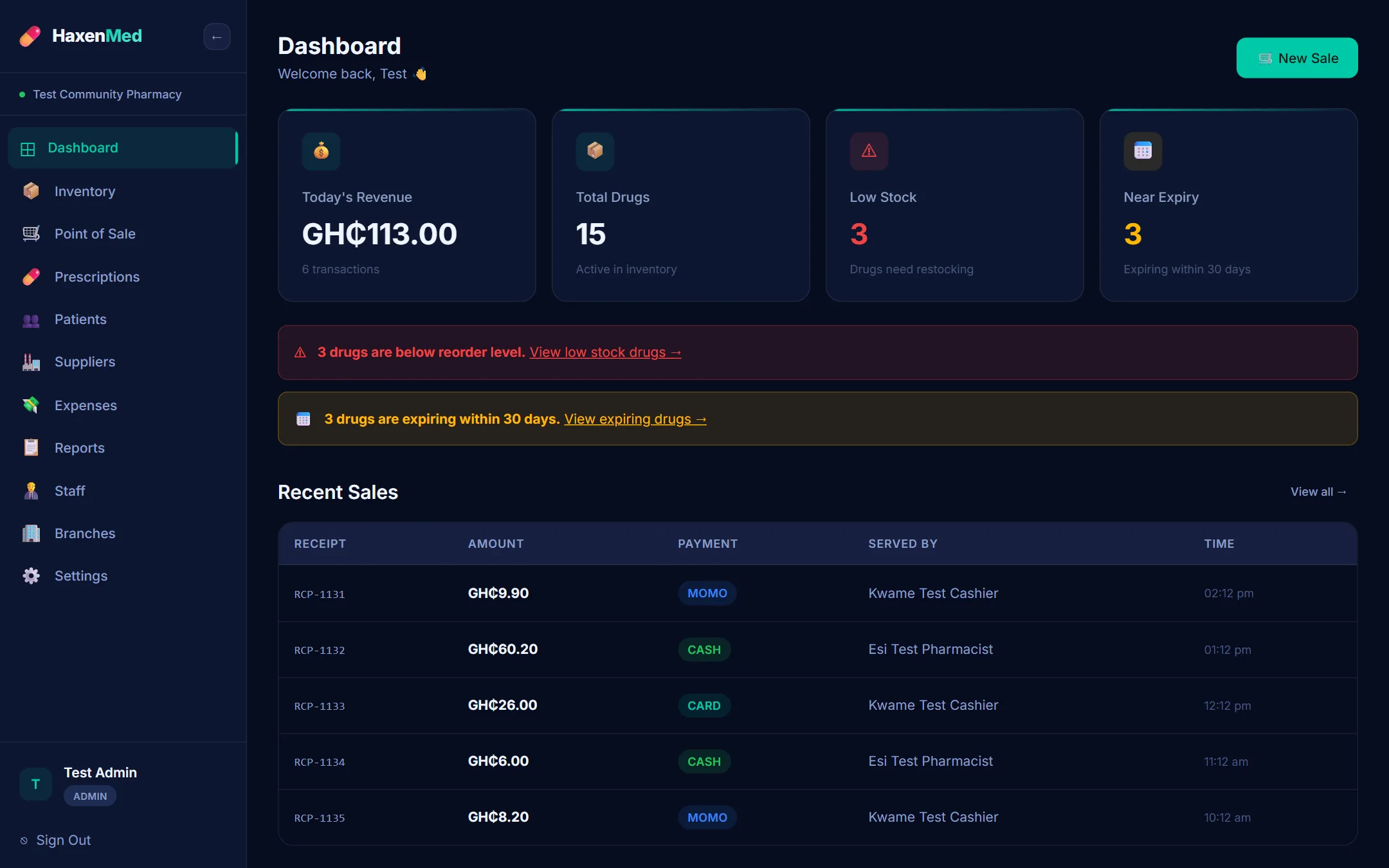Sign Out of the account
Screen dimensions: 1389x868
coord(56,840)
